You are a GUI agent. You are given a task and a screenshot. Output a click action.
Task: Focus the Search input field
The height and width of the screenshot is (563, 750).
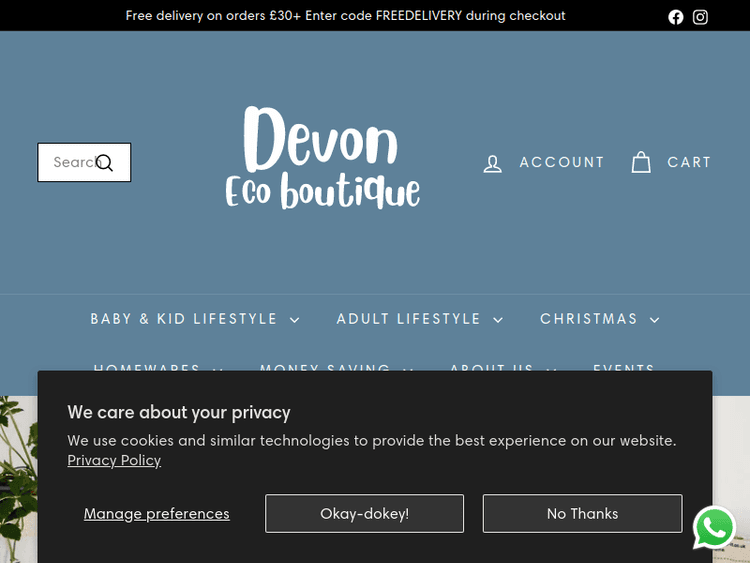(x=84, y=162)
